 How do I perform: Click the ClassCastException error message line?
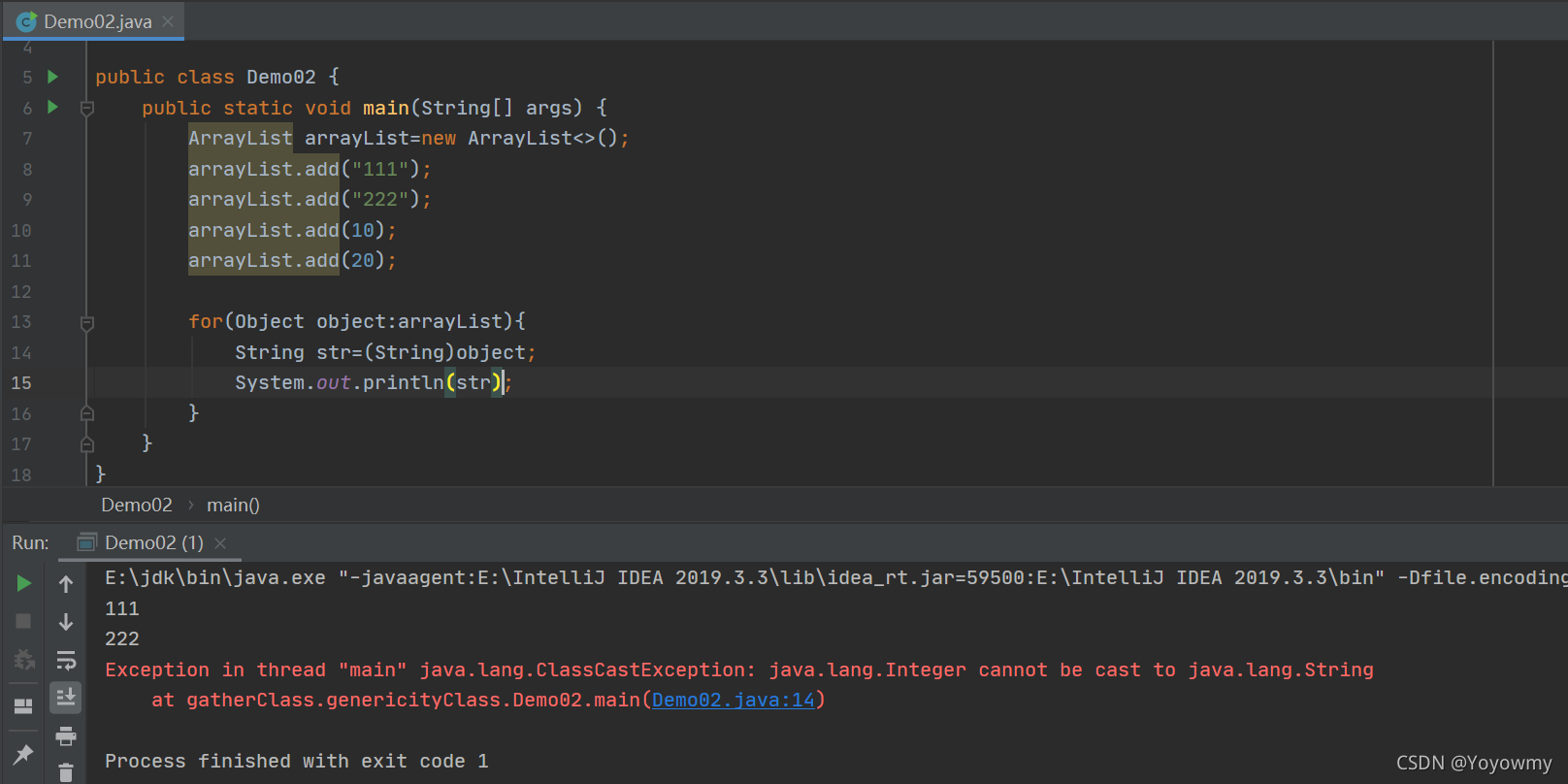tap(739, 670)
